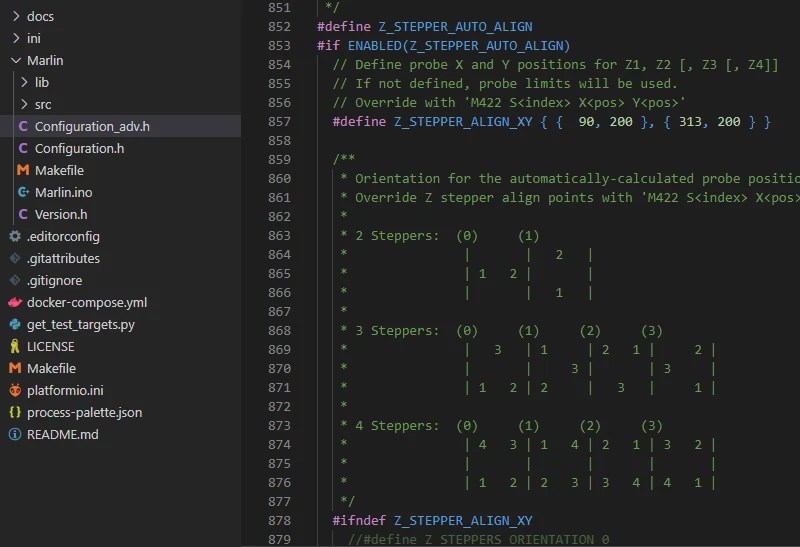This screenshot has height=547, width=800.
Task: Click 'If not defined, probe limits' comment
Action: pos(505,83)
